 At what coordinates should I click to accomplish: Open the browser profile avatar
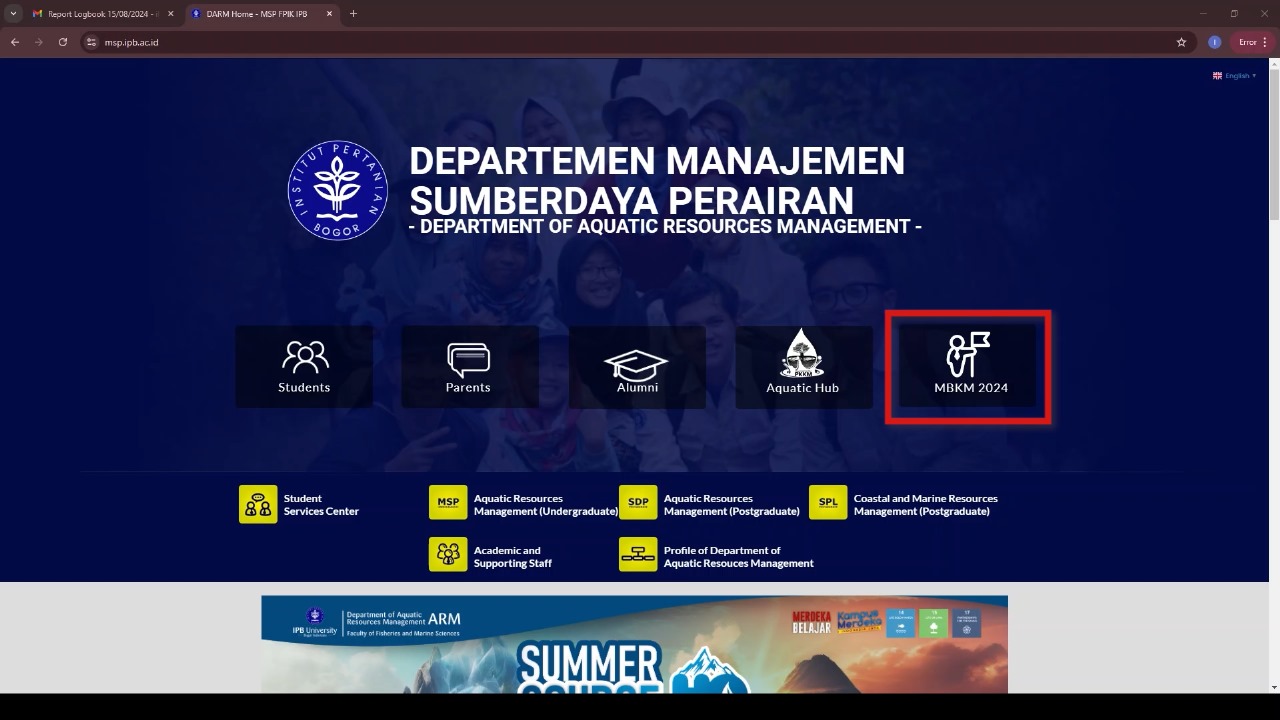[1214, 42]
